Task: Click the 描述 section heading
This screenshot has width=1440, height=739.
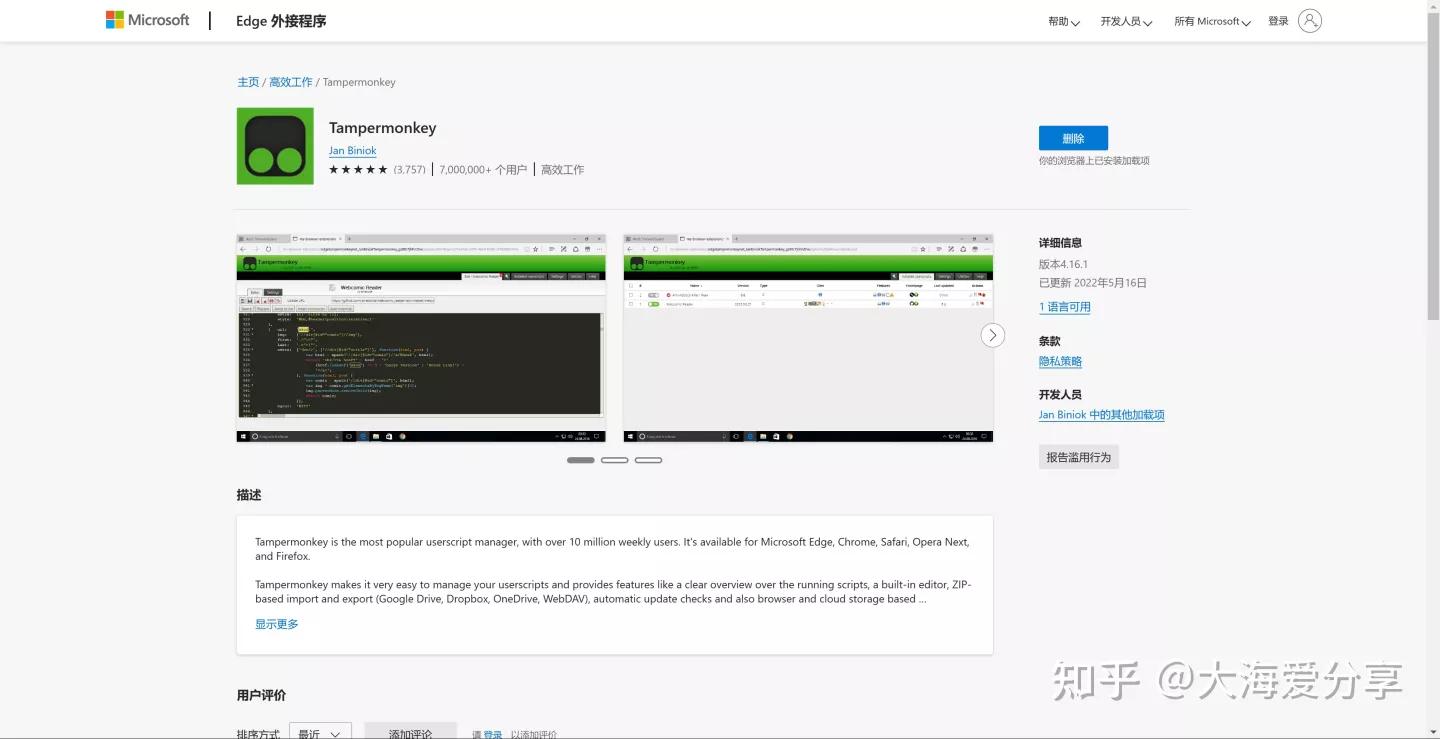Action: click(249, 495)
